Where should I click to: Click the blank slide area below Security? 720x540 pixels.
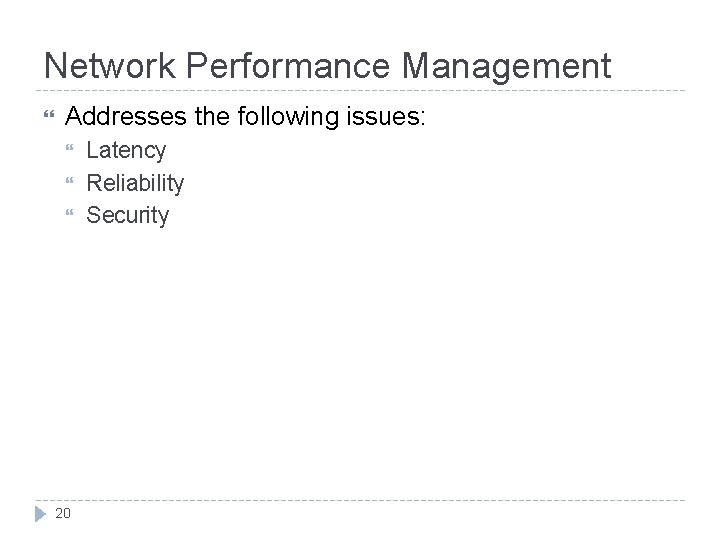click(360, 358)
